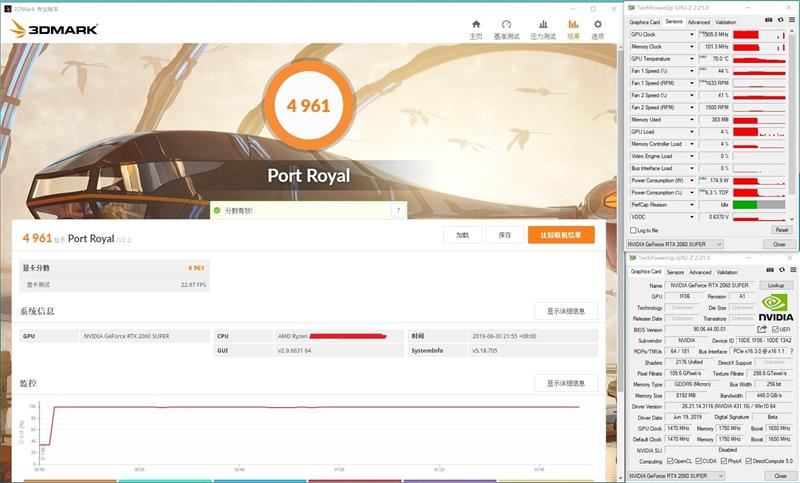Toggle the DirectCompute 5.0 checkbox
Viewport: 800px width, 483px height.
point(748,461)
